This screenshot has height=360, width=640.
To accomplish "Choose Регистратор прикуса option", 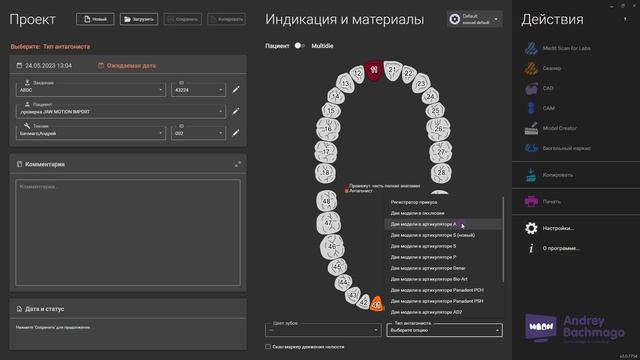I will pos(443,202).
